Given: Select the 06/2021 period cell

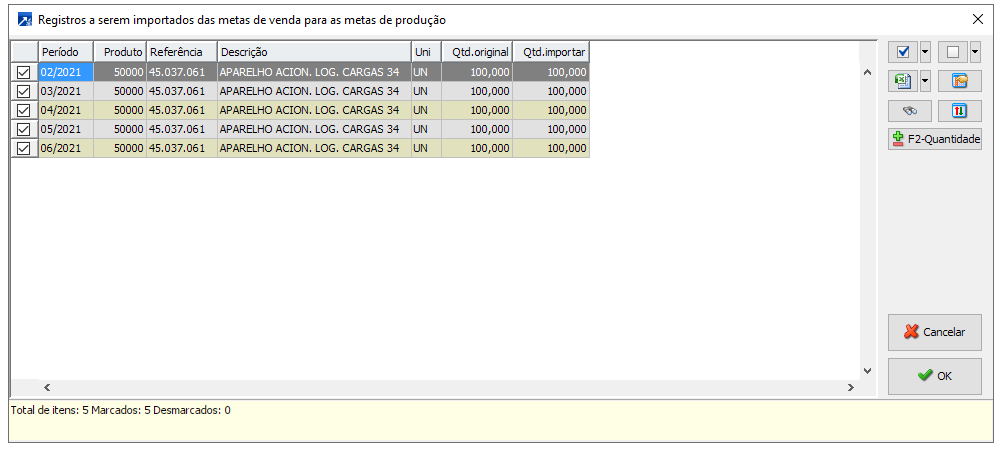Looking at the screenshot, I should tap(66, 148).
